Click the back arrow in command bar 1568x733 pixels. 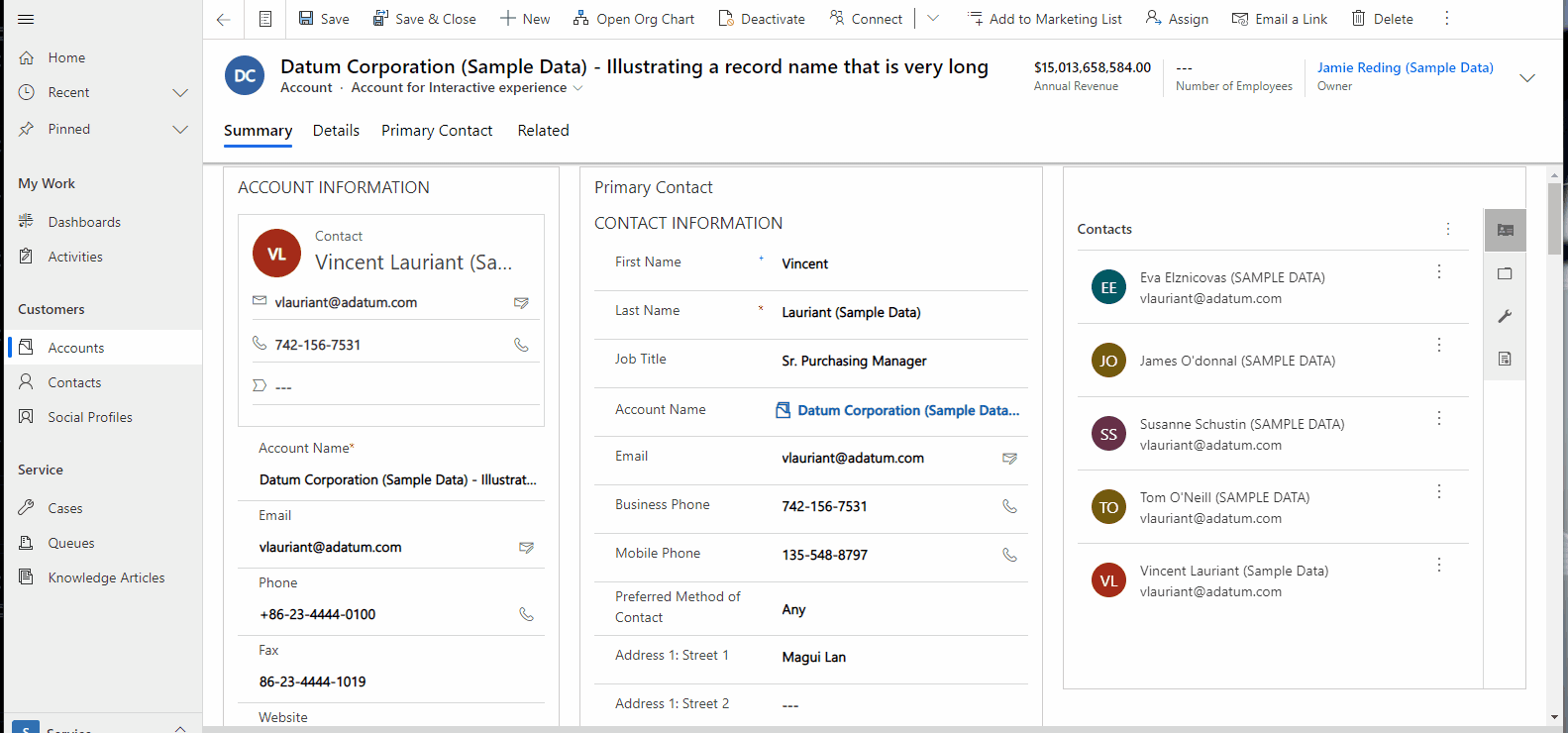tap(224, 19)
